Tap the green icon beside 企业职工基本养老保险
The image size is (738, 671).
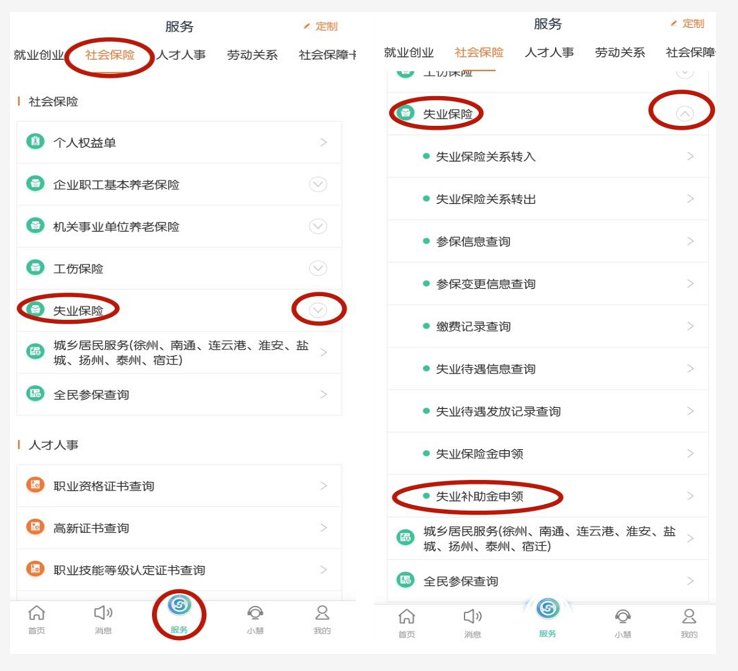35,183
